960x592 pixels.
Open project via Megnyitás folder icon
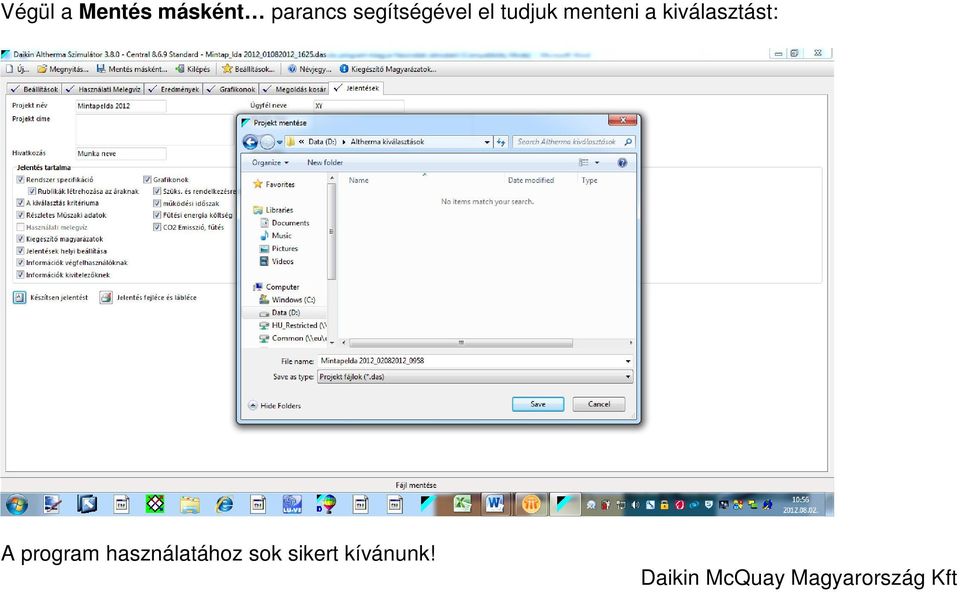pyautogui.click(x=42, y=69)
